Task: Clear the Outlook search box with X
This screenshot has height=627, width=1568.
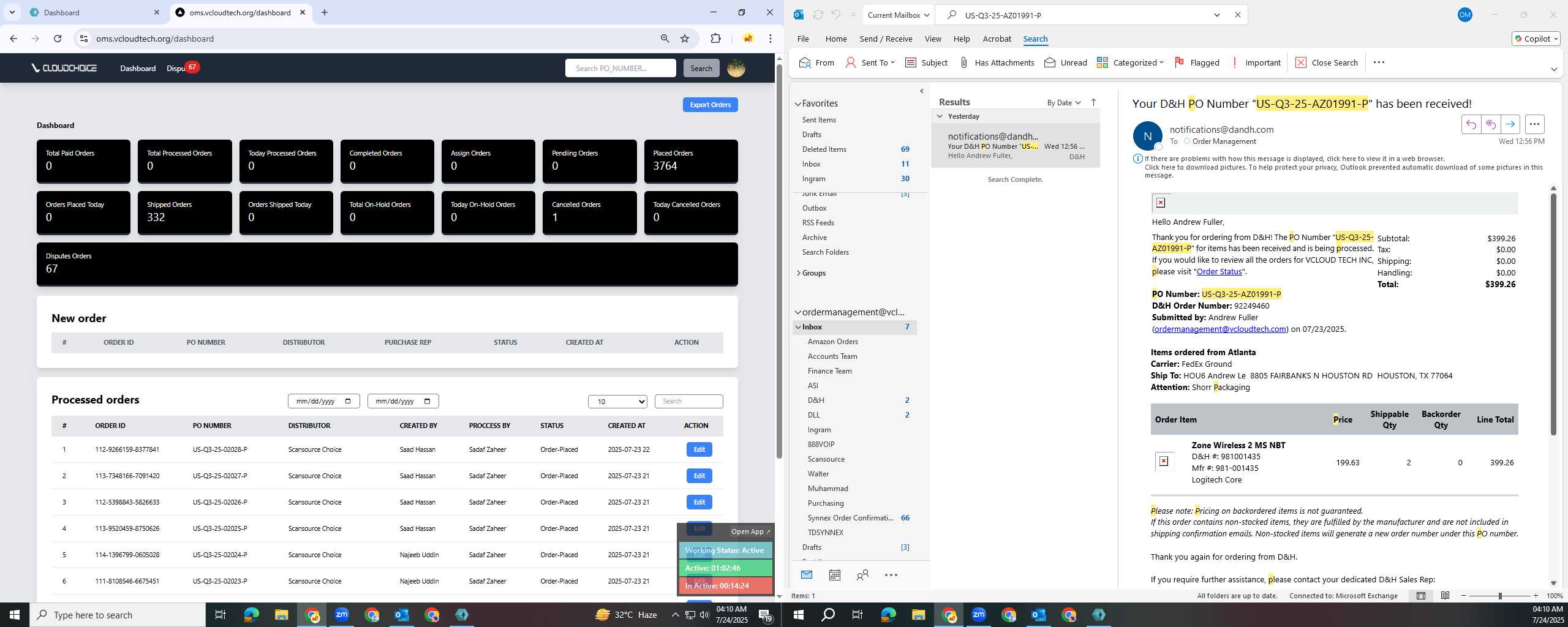Action: 1237,15
